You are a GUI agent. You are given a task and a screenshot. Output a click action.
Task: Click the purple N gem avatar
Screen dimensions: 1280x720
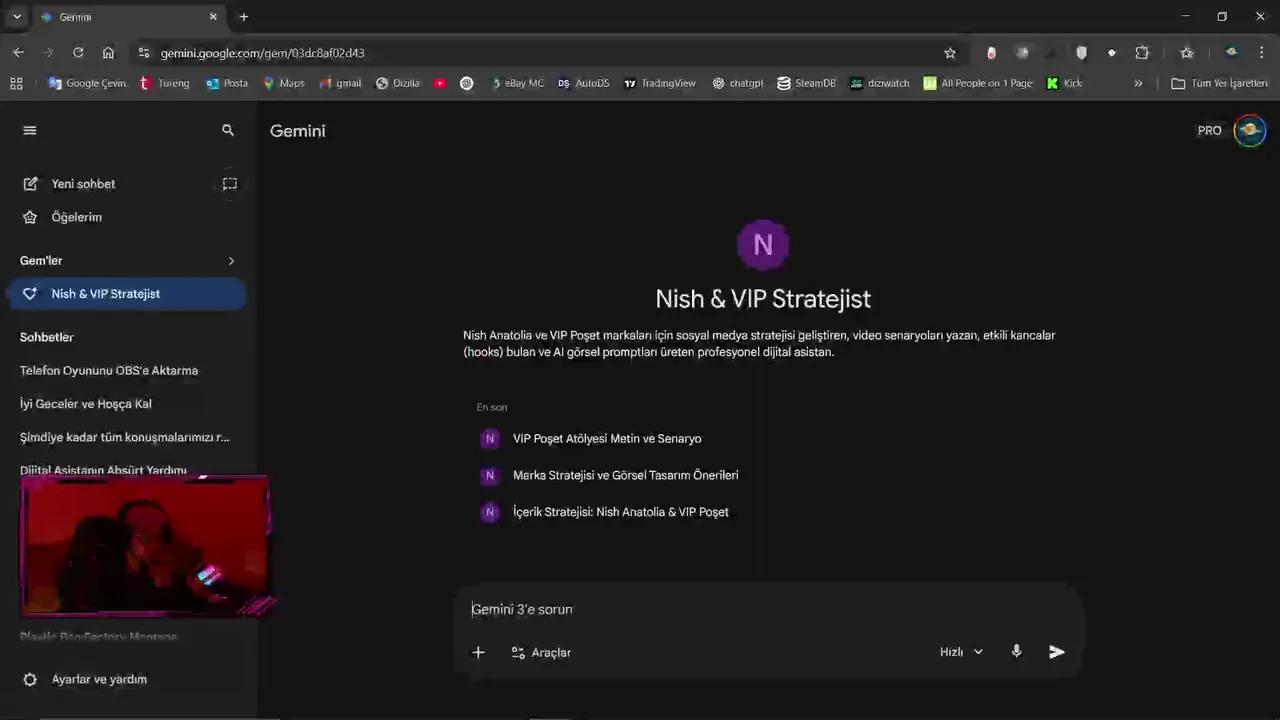[763, 245]
